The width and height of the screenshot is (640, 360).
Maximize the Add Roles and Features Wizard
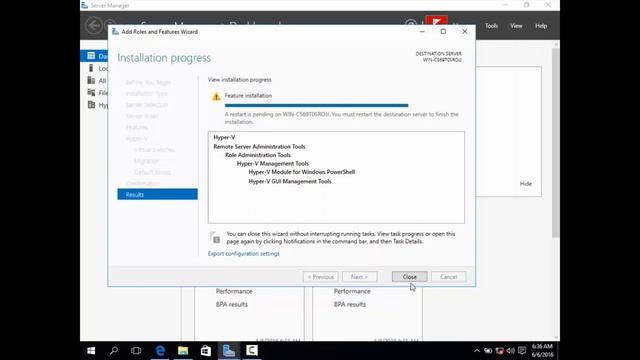point(443,31)
